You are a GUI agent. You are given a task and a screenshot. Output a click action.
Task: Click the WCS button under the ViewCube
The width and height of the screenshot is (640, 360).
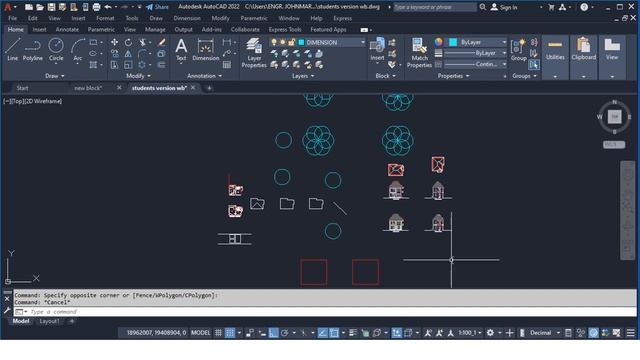coord(614,144)
